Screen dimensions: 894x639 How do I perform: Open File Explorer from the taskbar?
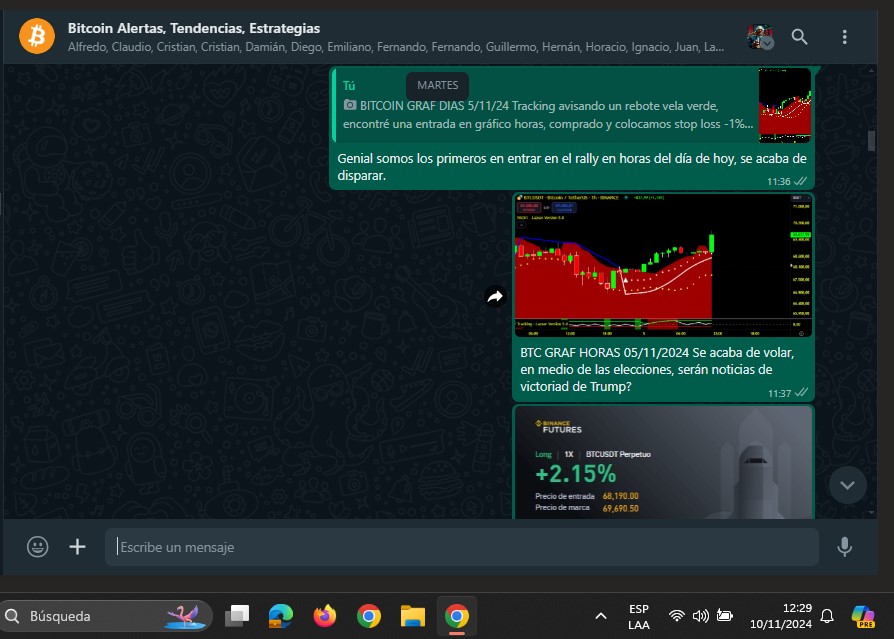(x=413, y=616)
